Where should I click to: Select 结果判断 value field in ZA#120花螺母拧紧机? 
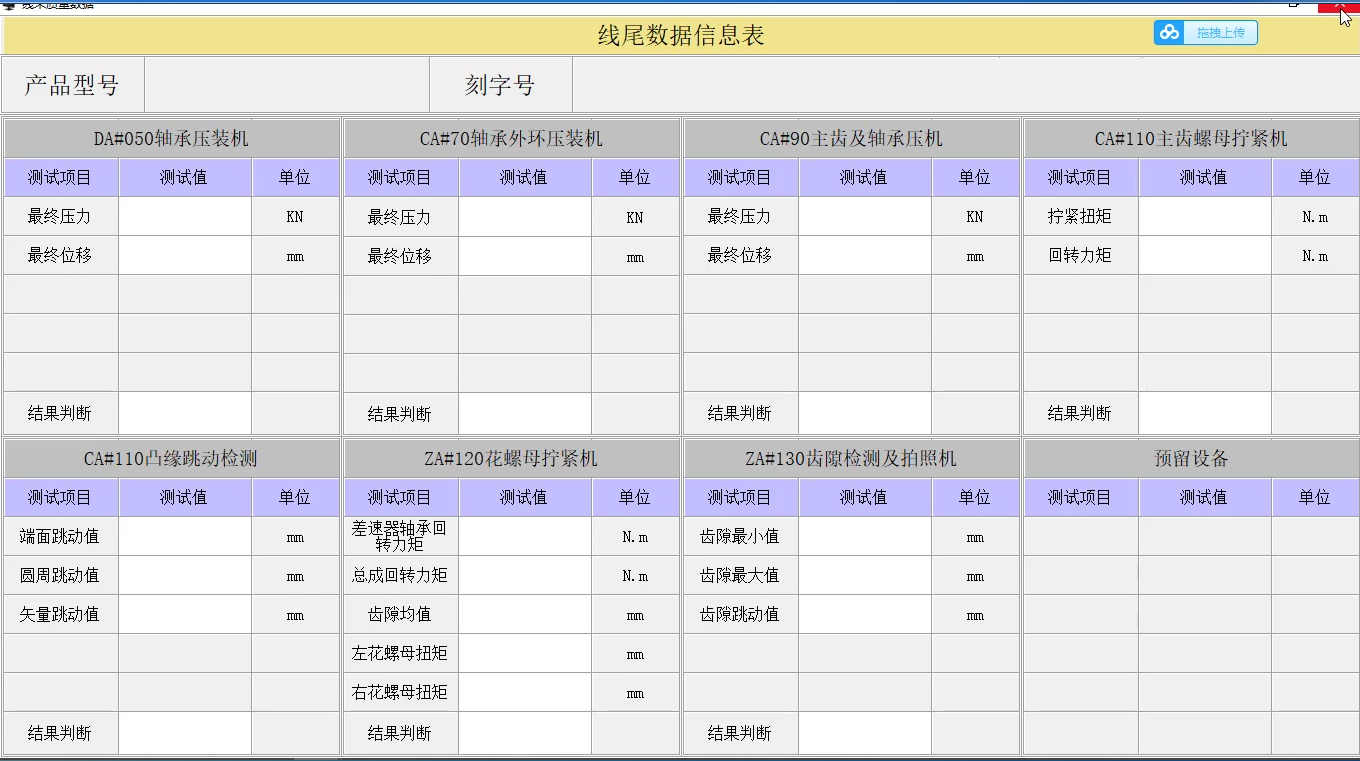(525, 733)
